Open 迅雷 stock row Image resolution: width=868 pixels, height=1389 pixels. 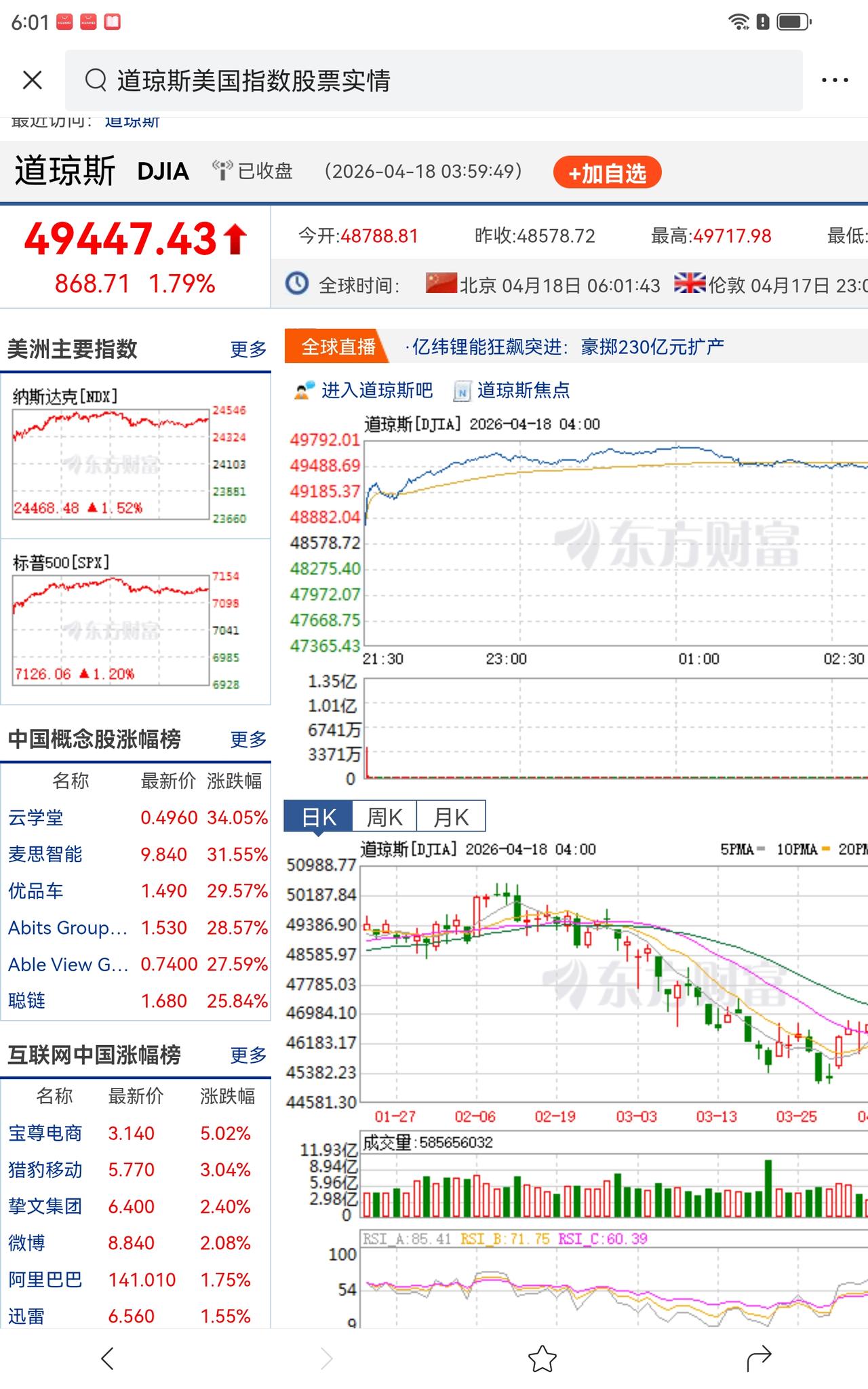tap(136, 1316)
